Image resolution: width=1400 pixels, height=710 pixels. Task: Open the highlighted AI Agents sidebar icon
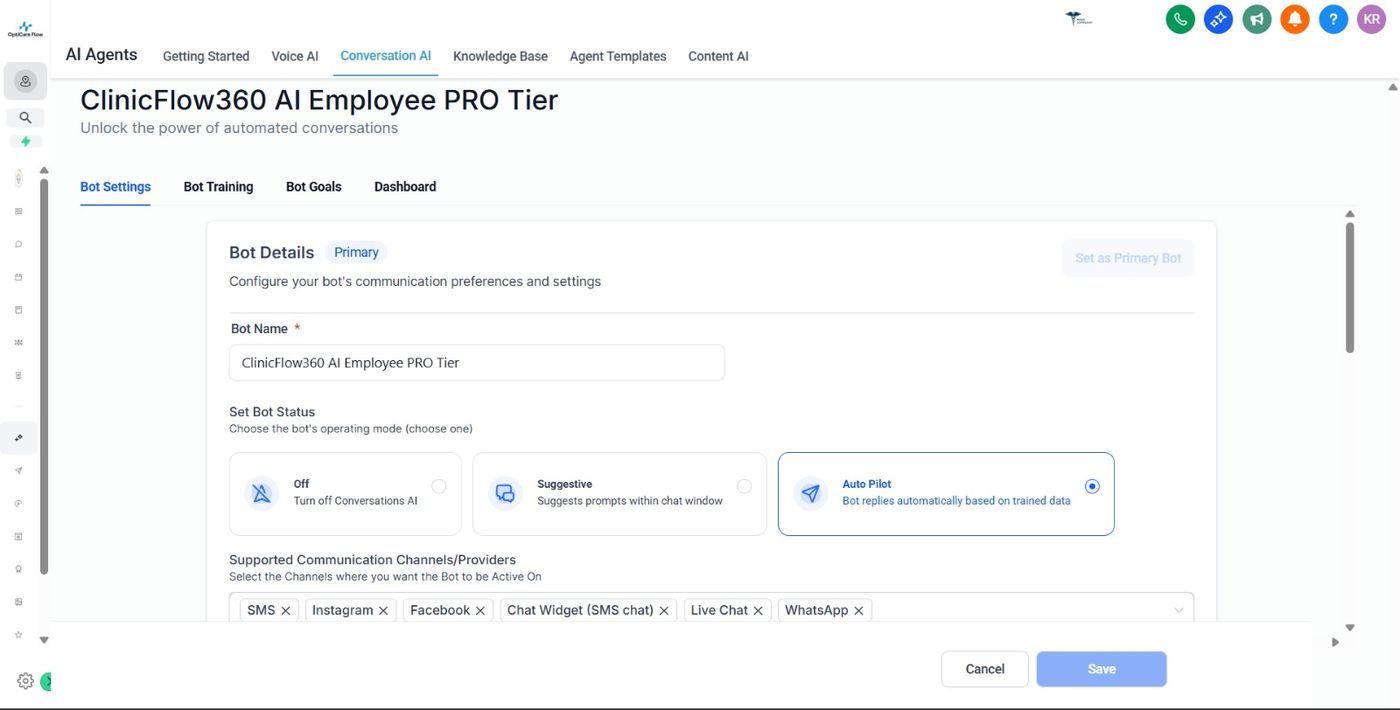click(x=19, y=438)
